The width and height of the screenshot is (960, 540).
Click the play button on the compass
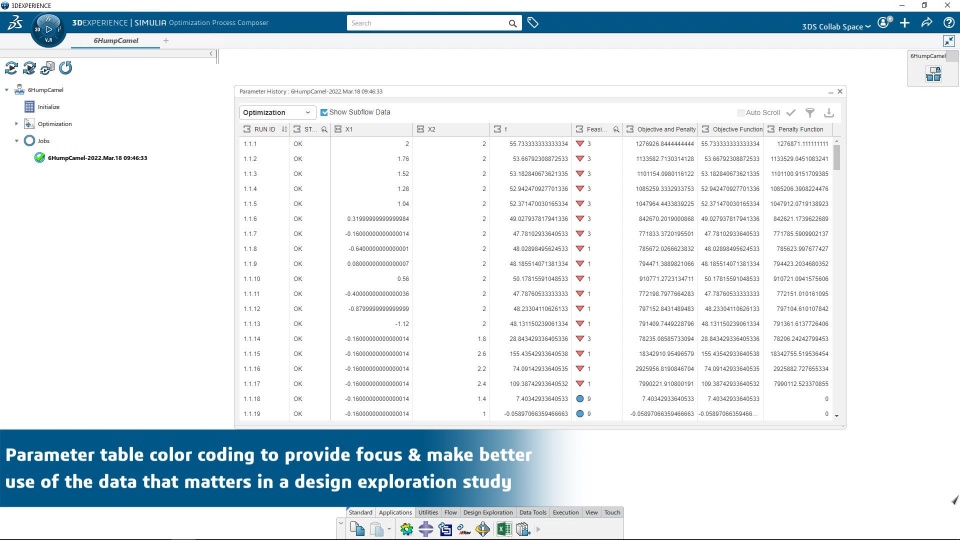point(48,29)
